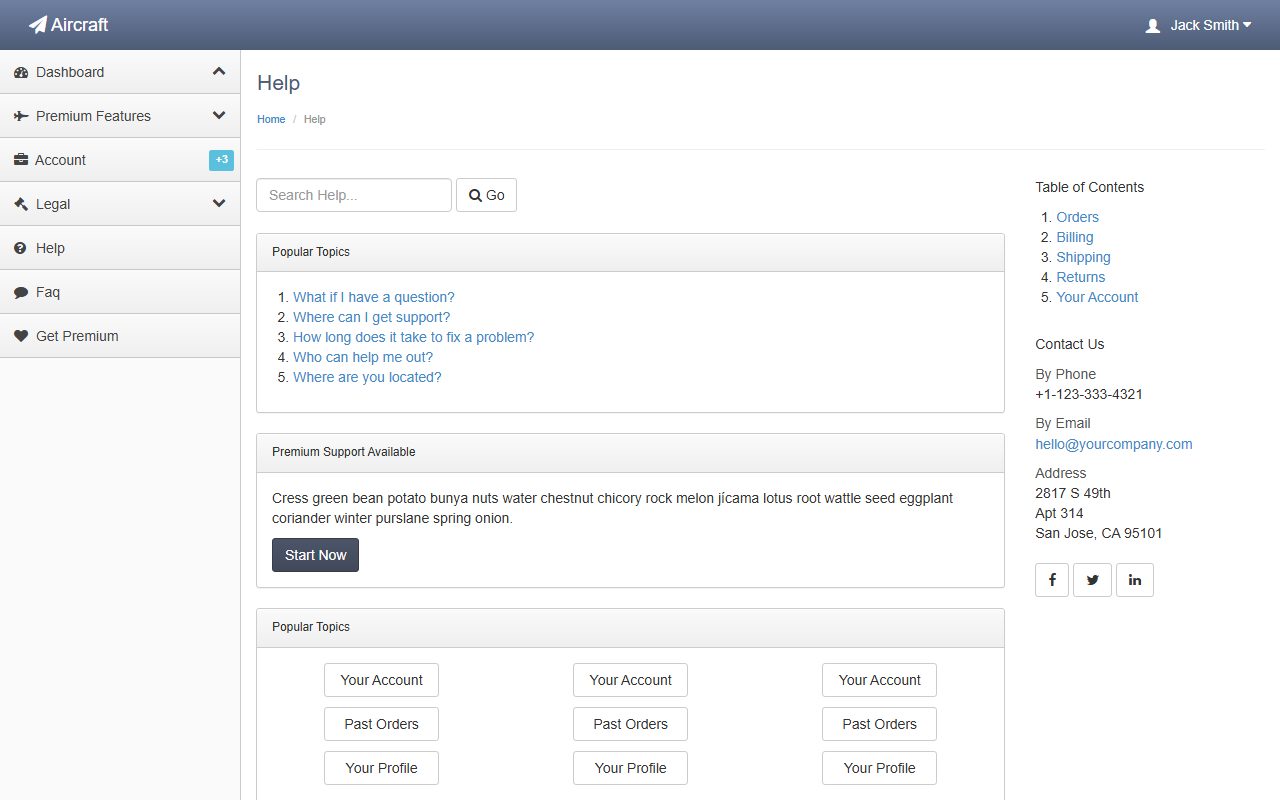Click the address line 'San Jose, CA 95101'
Viewport: 1280px width, 800px height.
click(1099, 533)
